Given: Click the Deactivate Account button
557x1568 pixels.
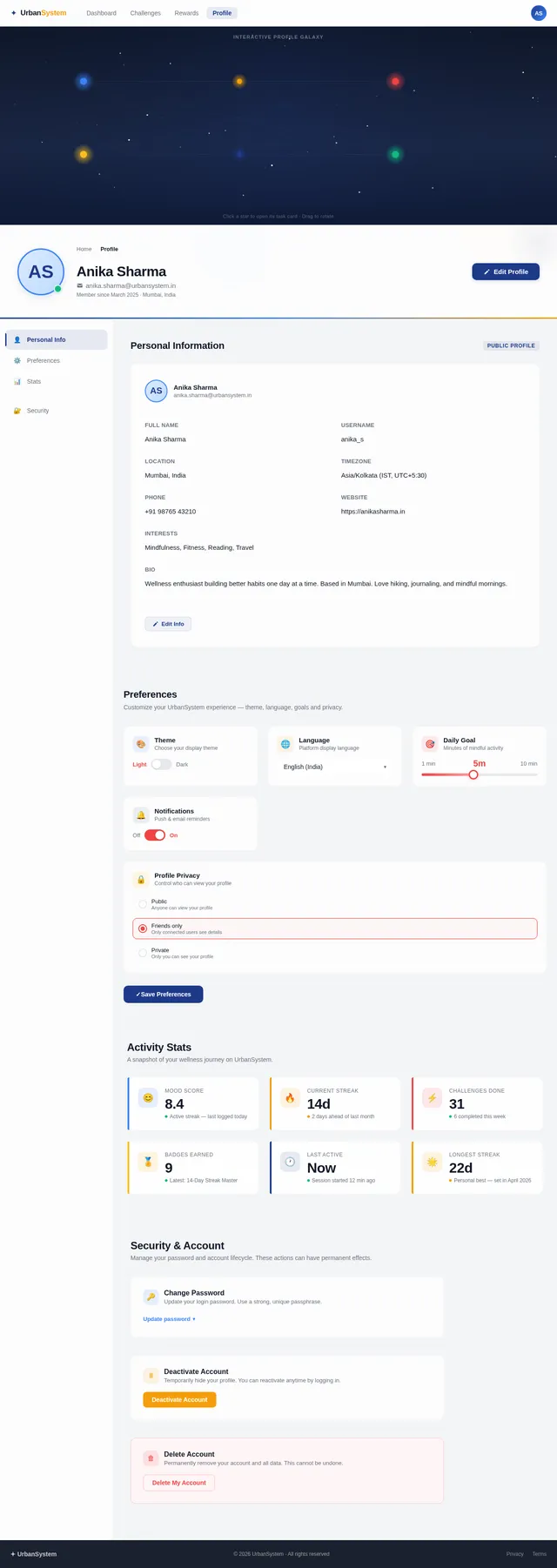Looking at the screenshot, I should 179,1399.
